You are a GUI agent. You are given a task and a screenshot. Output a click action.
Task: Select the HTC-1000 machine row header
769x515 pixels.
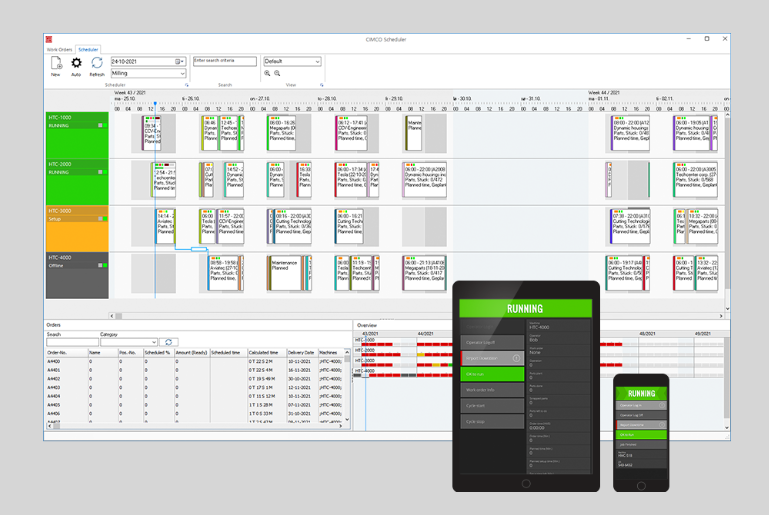click(77, 135)
